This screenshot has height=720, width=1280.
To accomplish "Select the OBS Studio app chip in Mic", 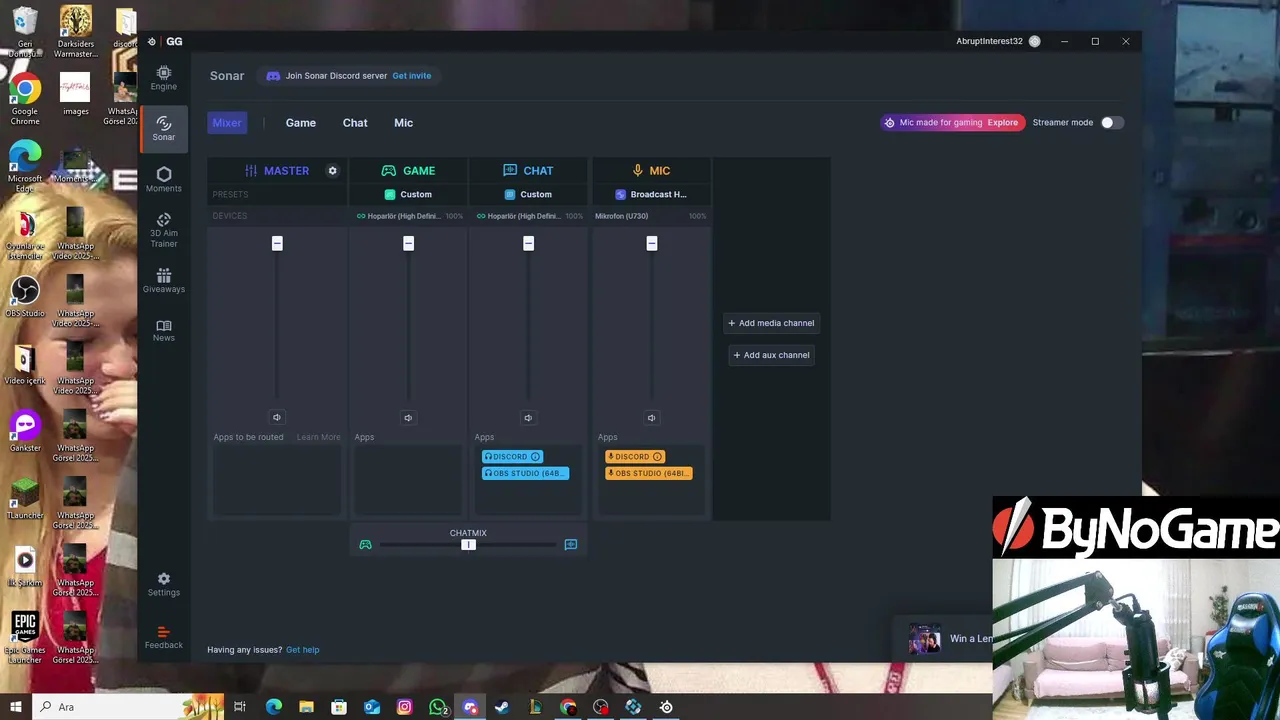I will click(x=648, y=473).
